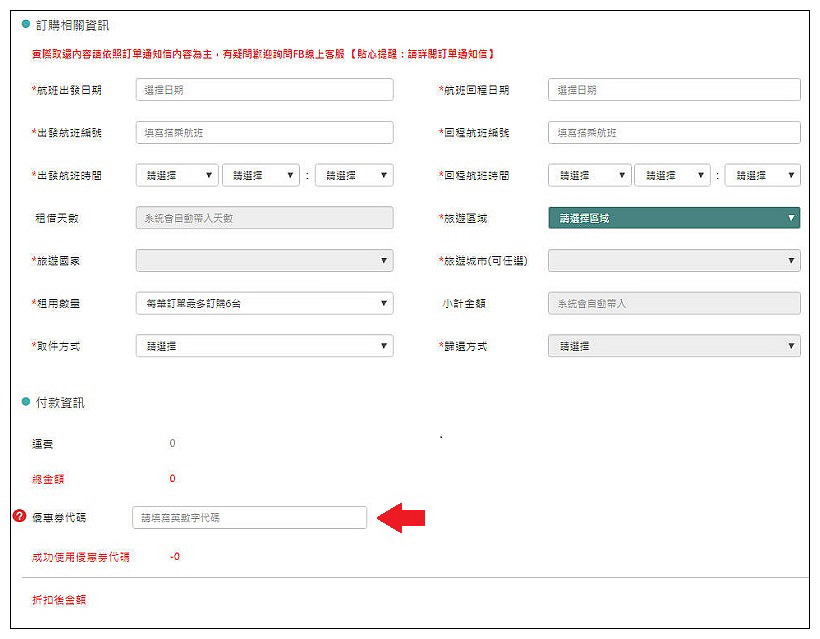The height and width of the screenshot is (639, 820).
Task: Open the first 回程航班時間 dropdown
Action: 589,175
